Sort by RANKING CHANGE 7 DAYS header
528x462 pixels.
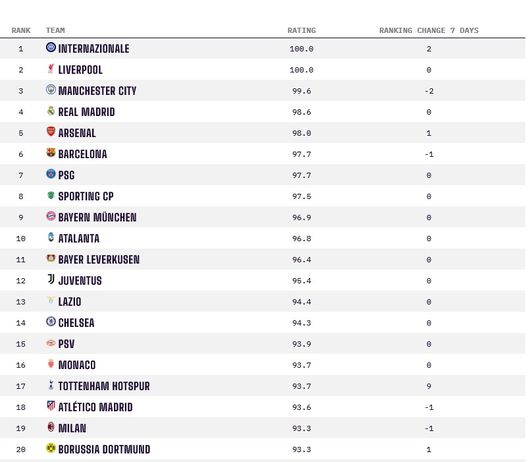tap(429, 30)
